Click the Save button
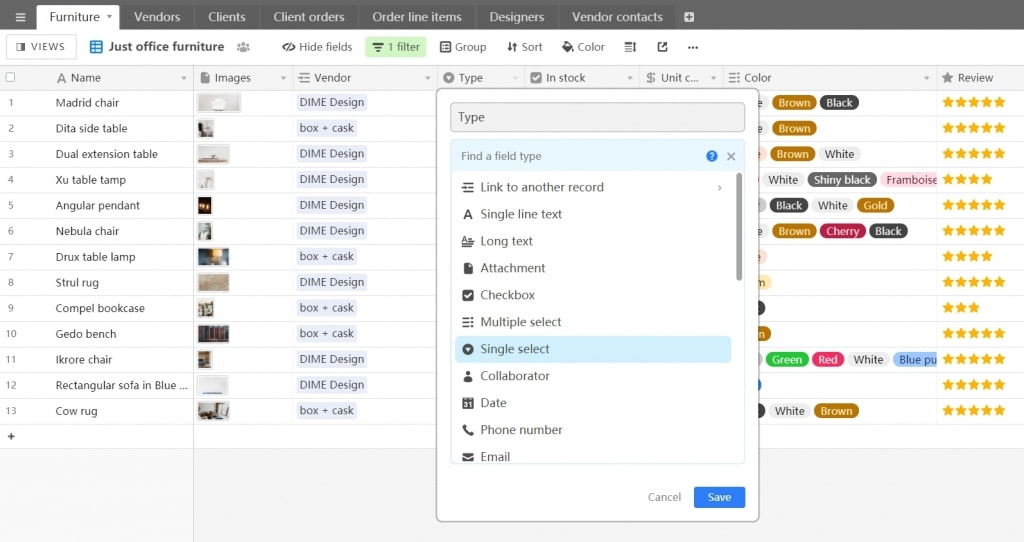The image size is (1024, 542). pyautogui.click(x=719, y=497)
